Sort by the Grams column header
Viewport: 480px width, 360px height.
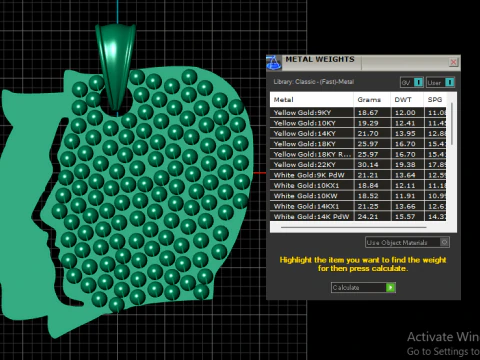(x=372, y=99)
